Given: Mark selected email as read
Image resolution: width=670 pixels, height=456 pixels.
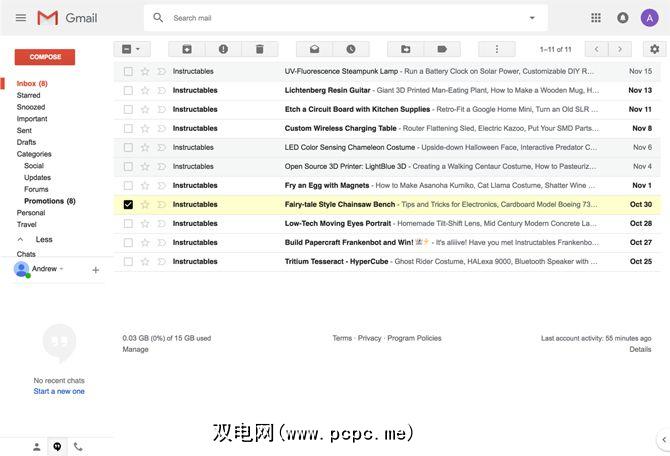Looking at the screenshot, I should pos(314,49).
